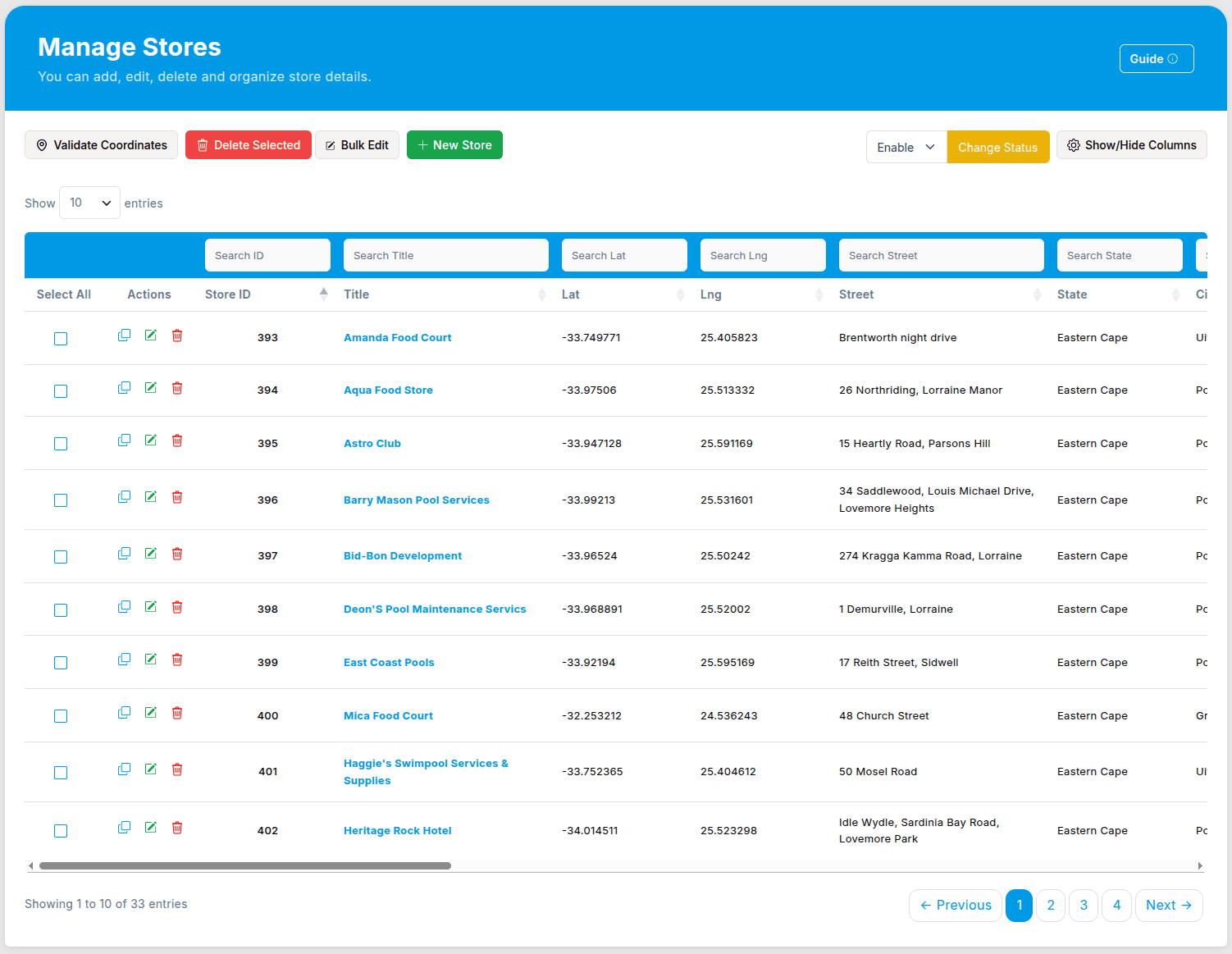Open the entries per page dropdown

pyautogui.click(x=89, y=203)
